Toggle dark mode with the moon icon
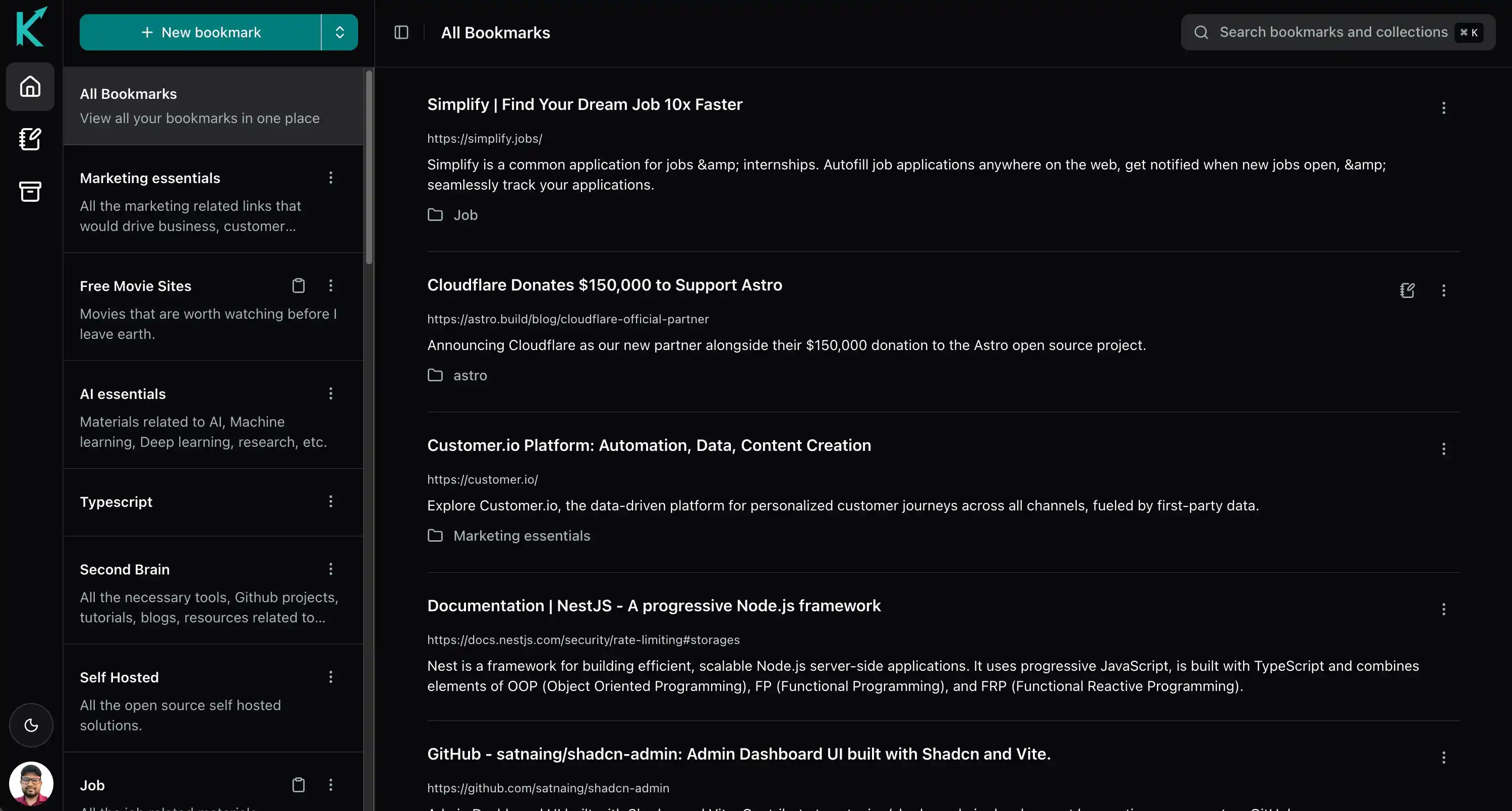1512x811 pixels. point(31,725)
